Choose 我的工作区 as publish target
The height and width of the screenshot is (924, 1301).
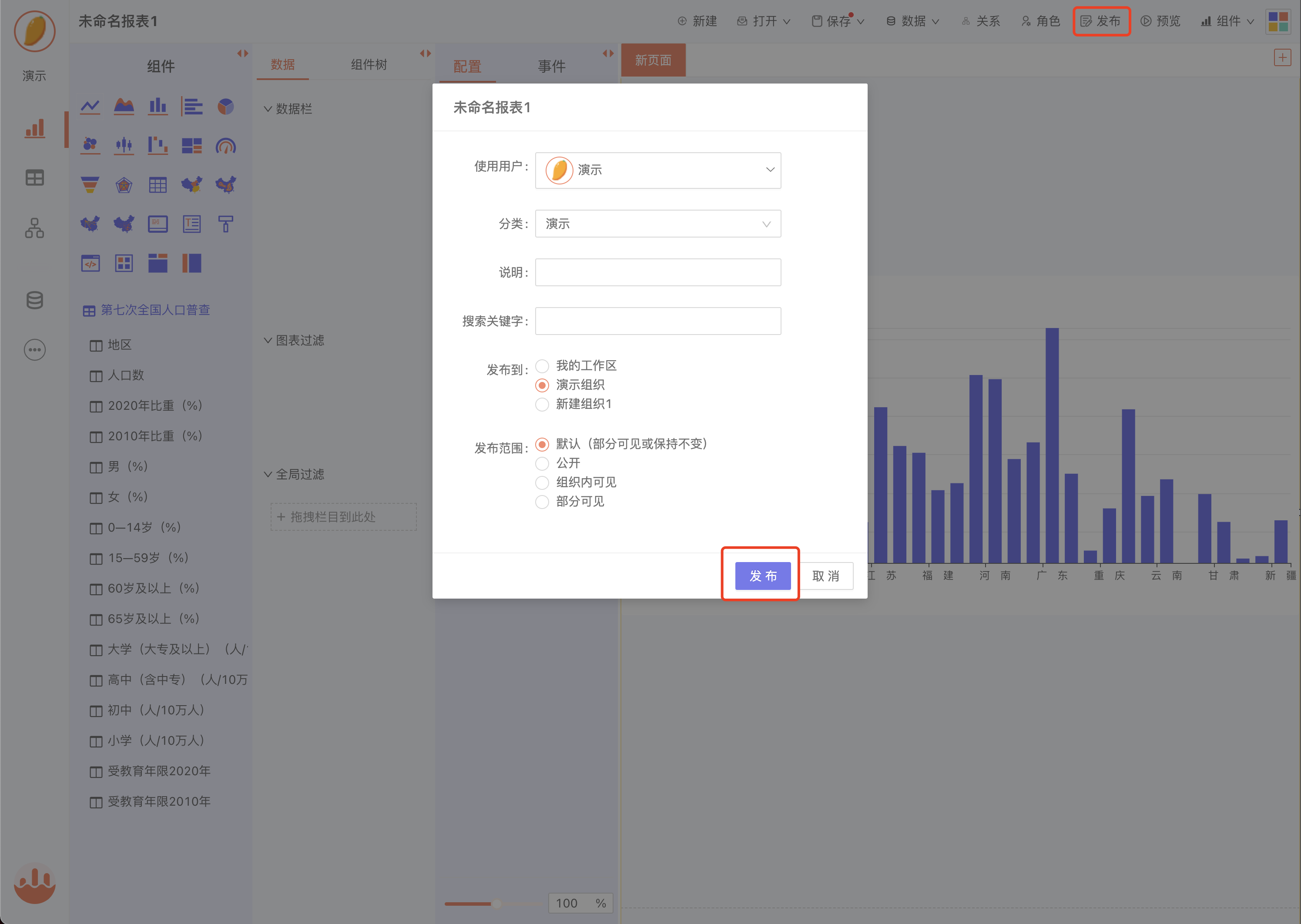[542, 366]
